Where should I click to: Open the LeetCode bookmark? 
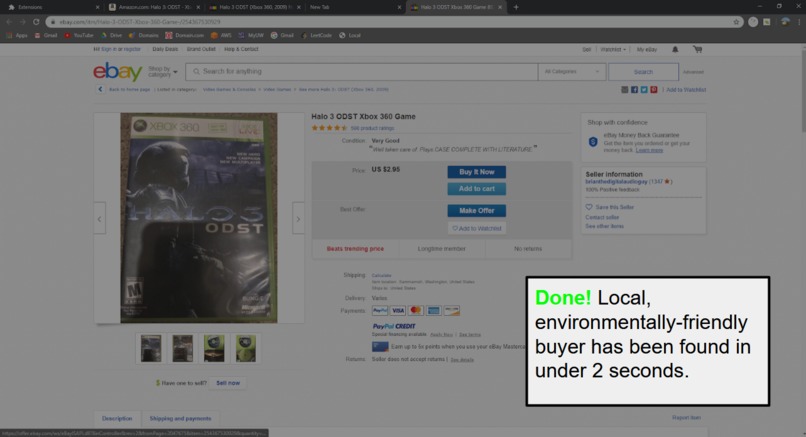[x=317, y=35]
